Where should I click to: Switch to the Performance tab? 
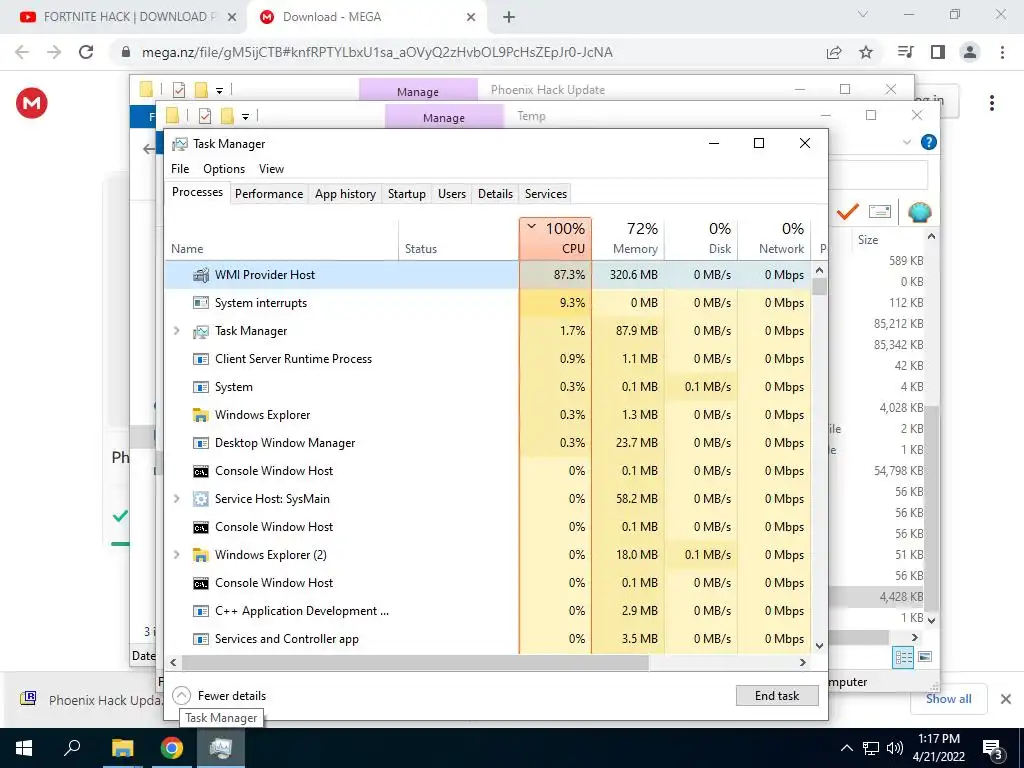[269, 194]
